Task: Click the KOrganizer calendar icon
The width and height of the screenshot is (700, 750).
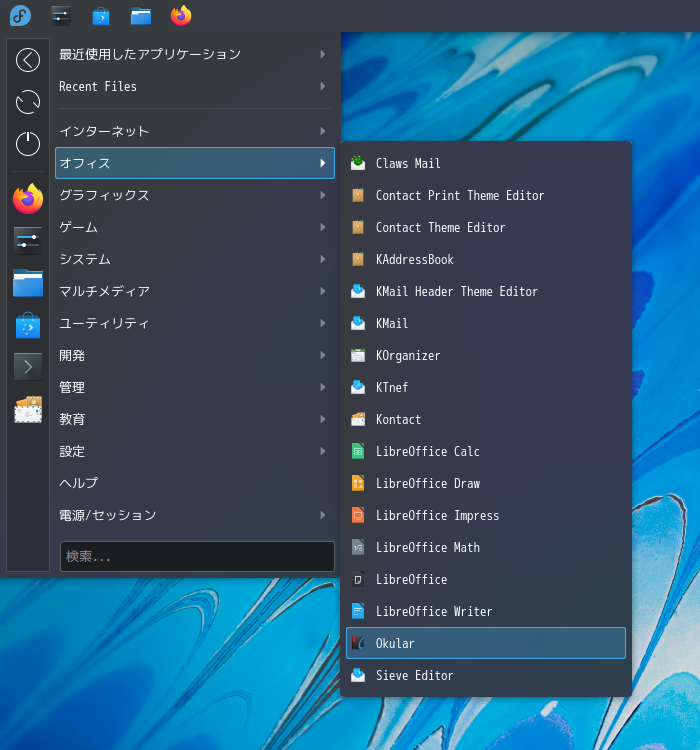Action: coord(358,355)
